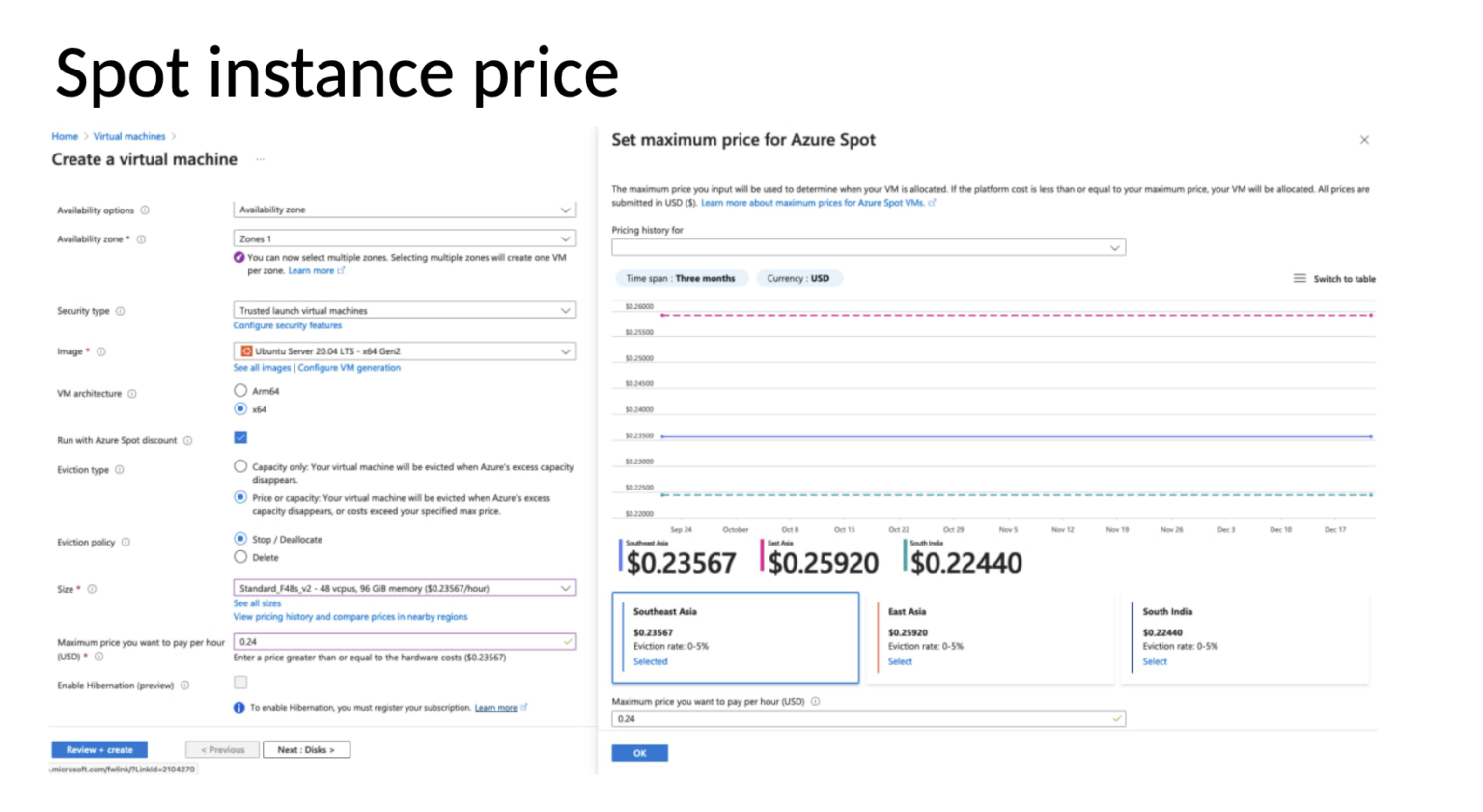Image resolution: width=1483 pixels, height=812 pixels.
Task: Open the Pricing history for dropdown
Action: tap(868, 248)
